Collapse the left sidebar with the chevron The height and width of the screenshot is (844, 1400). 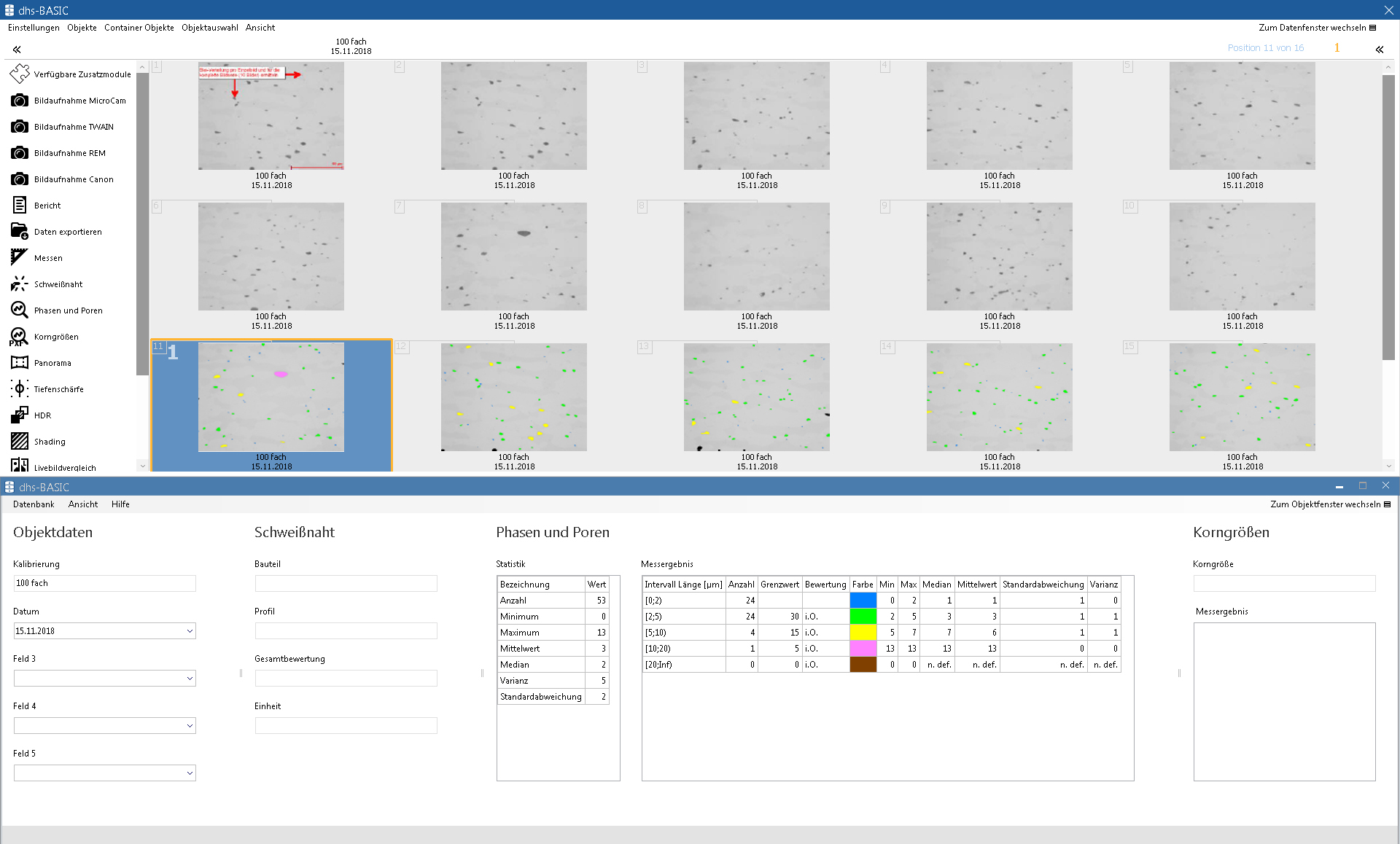coord(16,49)
